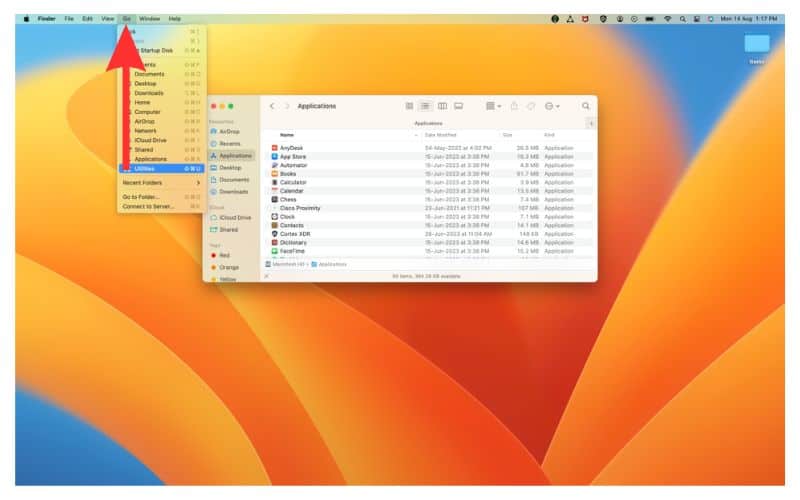
Task: Click the Edit Tags icon in toolbar
Action: coord(531,106)
